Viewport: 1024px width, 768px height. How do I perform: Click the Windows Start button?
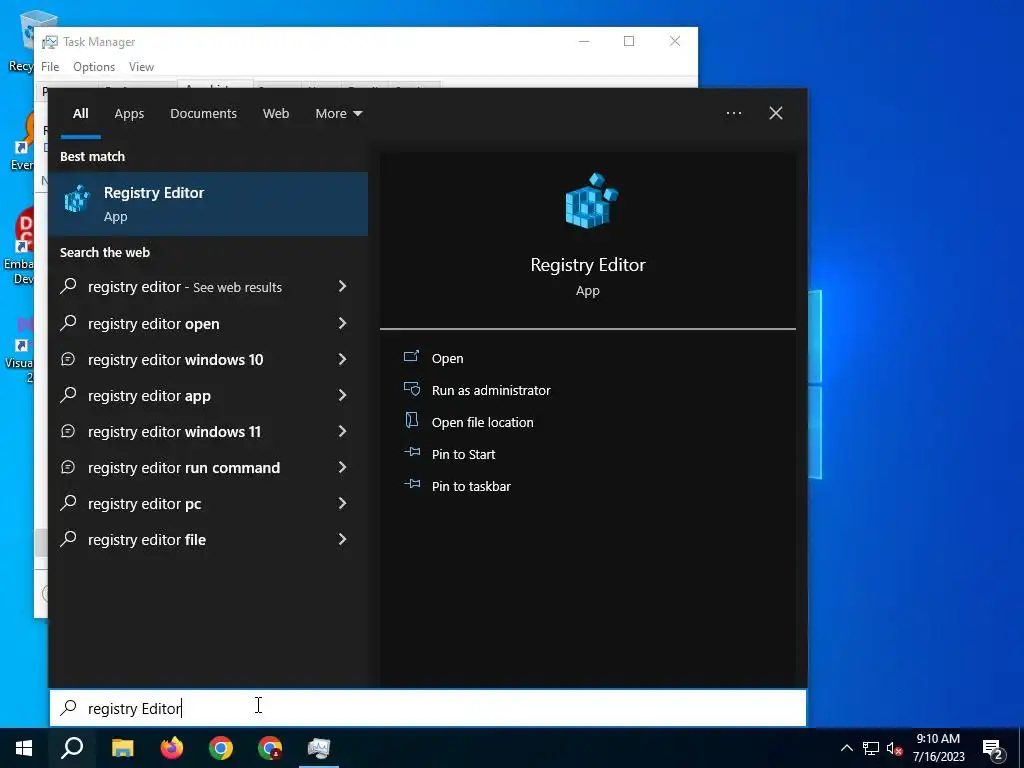click(x=24, y=748)
